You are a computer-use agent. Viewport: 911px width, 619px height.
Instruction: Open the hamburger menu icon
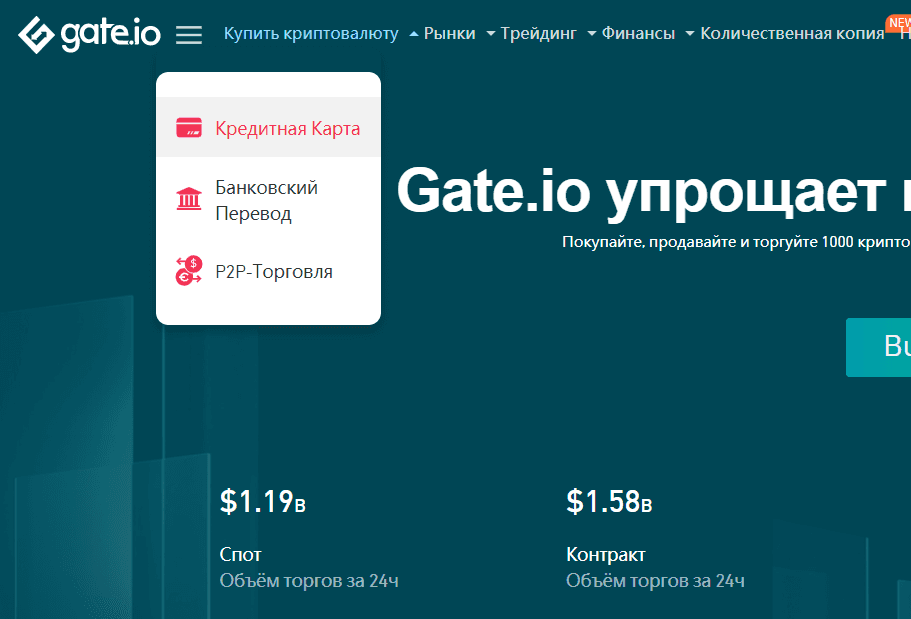tap(189, 35)
